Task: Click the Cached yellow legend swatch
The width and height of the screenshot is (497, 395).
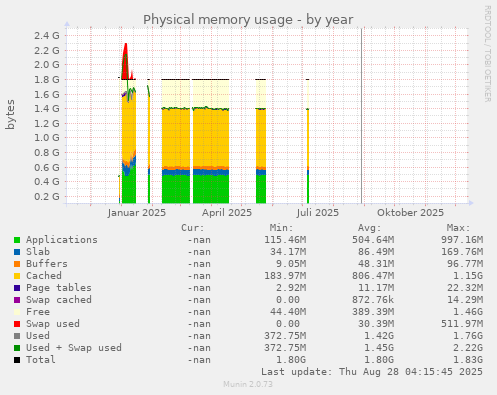Action: point(17,276)
